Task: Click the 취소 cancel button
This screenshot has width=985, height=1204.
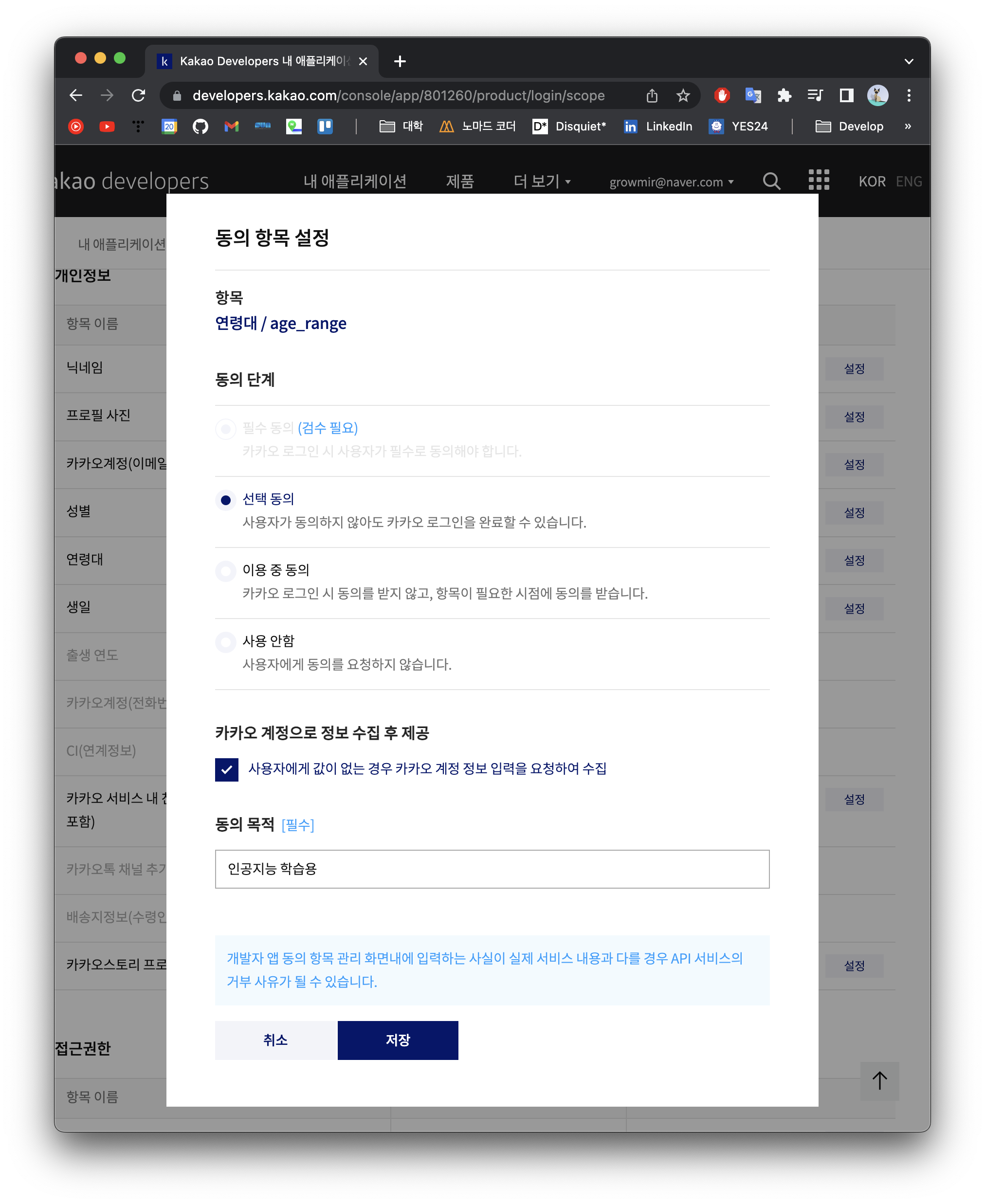Action: (x=275, y=1040)
